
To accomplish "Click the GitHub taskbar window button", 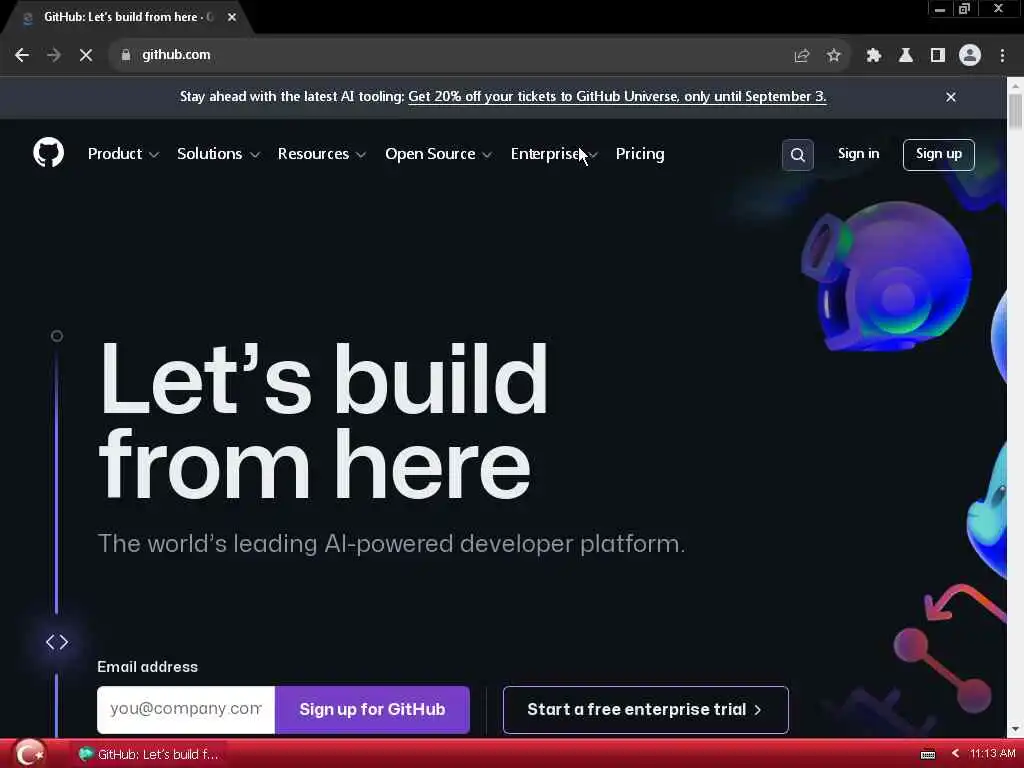I will [149, 754].
